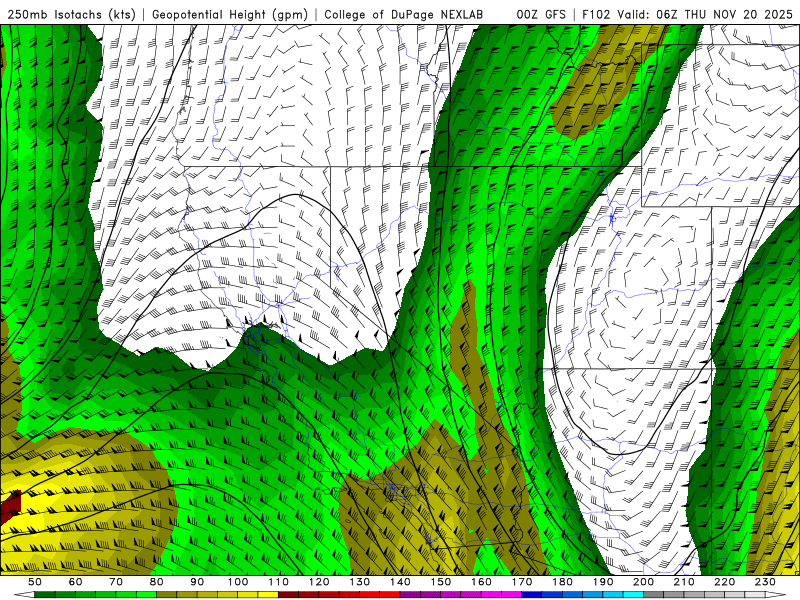Image resolution: width=800 pixels, height=600 pixels.
Task: Click the 180 label on the color scale
Action: (562, 582)
